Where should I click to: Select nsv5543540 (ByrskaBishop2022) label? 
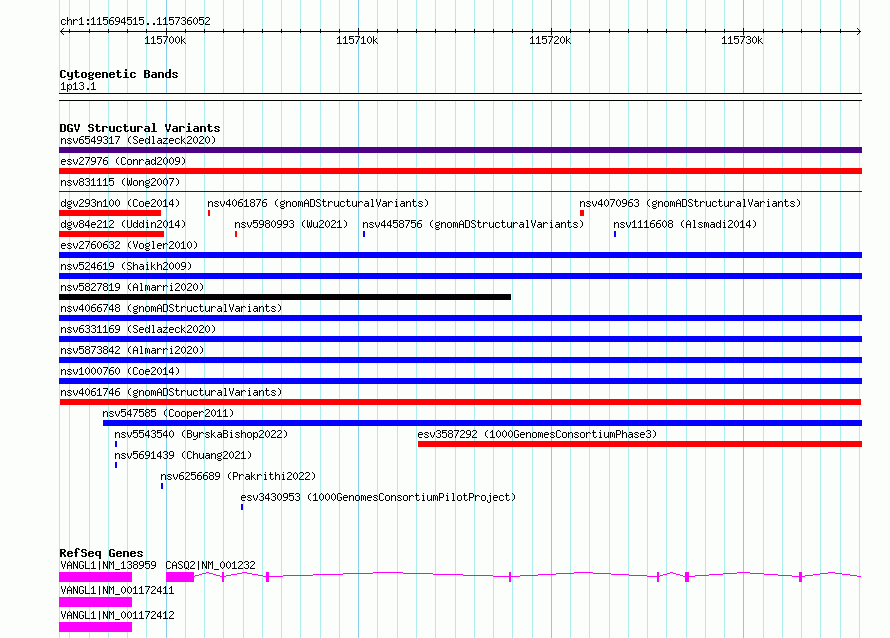click(x=201, y=434)
